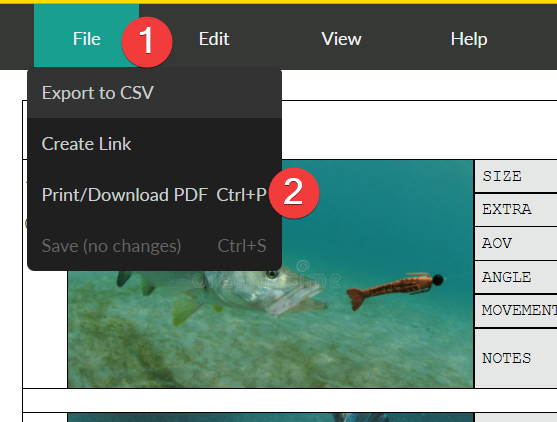
Task: Choose Print/Download PDF option
Action: [x=155, y=195]
